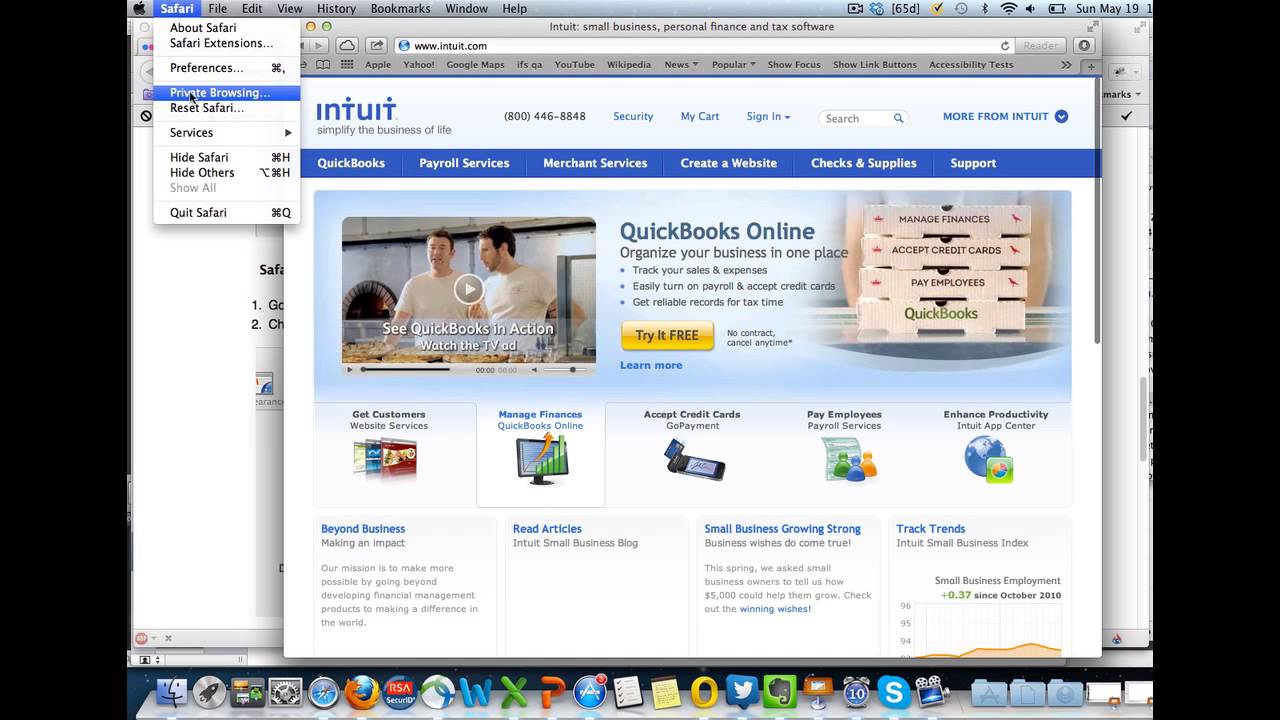Screen dimensions: 1280x720
Task: Open Services submenu in Safari menu
Action: click(226, 132)
